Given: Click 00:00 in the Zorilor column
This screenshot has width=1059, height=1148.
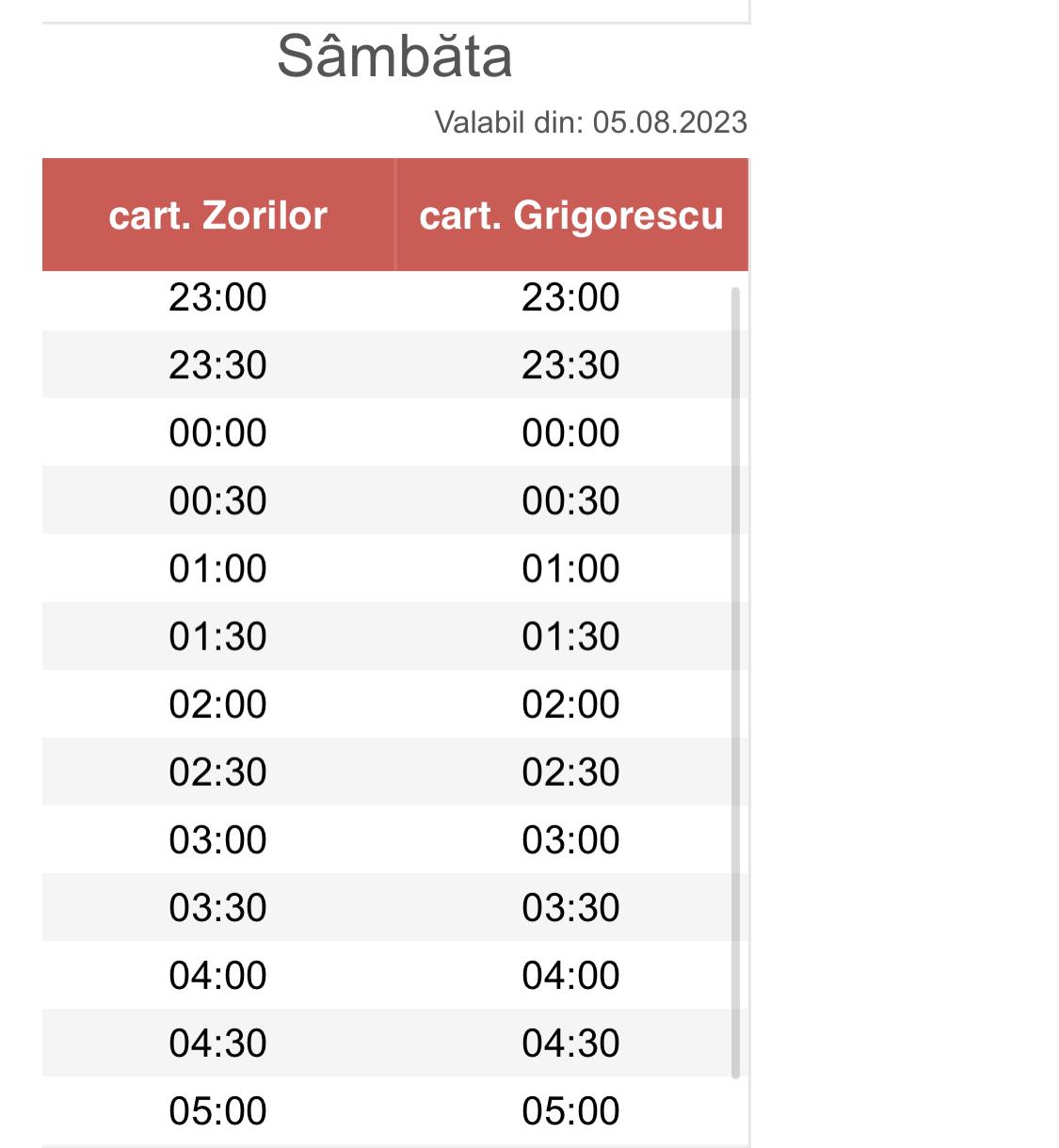Looking at the screenshot, I should (217, 433).
